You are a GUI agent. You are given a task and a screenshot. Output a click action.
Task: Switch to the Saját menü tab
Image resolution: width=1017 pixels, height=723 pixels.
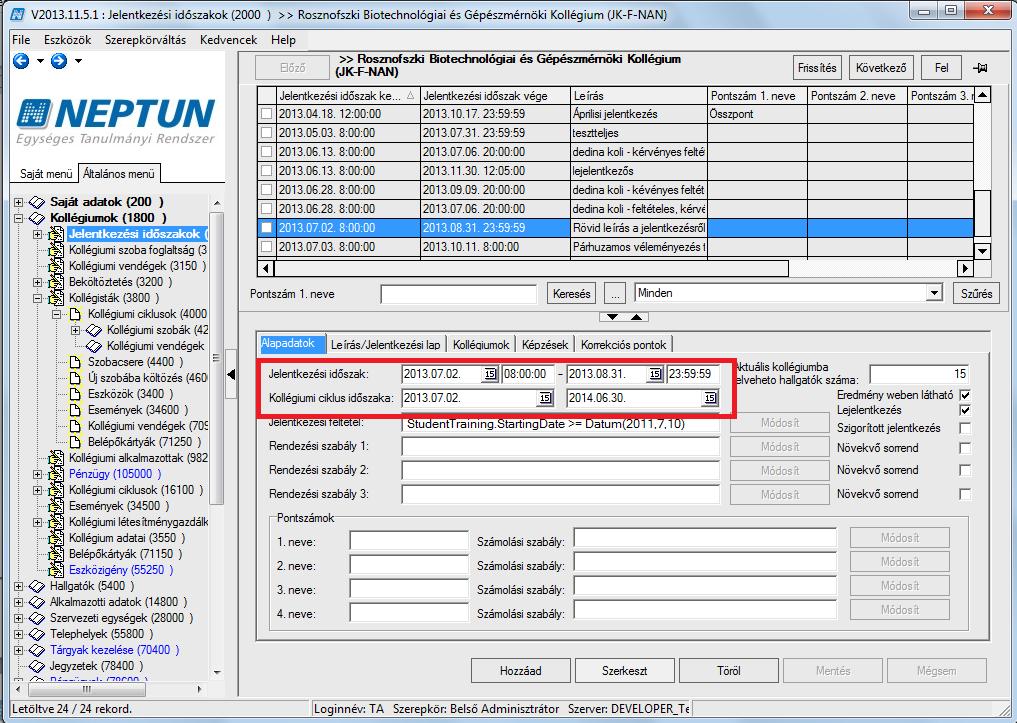45,174
